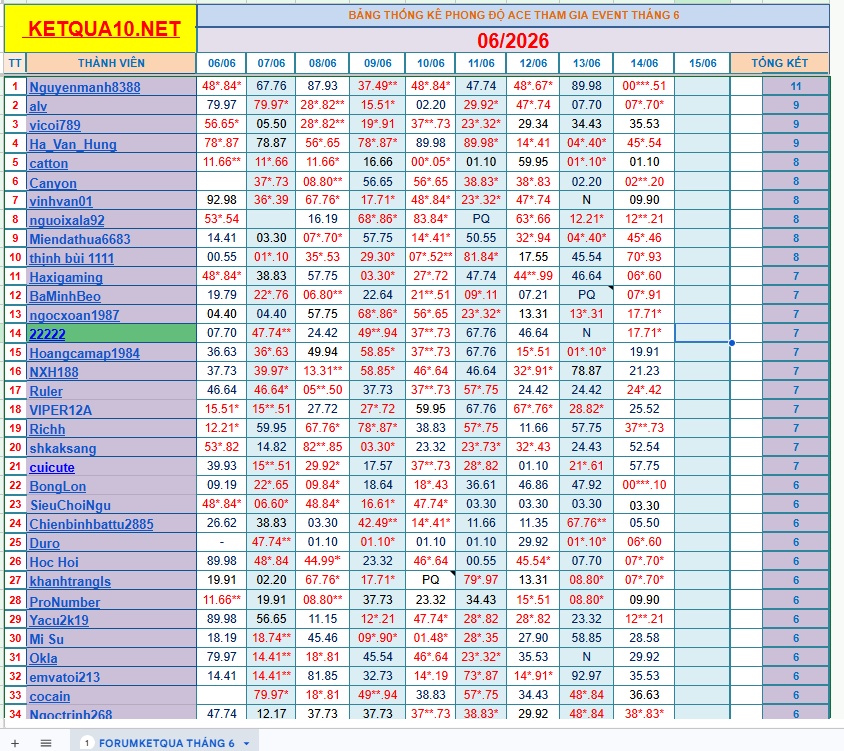
Task: Select the 08/06 date header
Action: (322, 63)
